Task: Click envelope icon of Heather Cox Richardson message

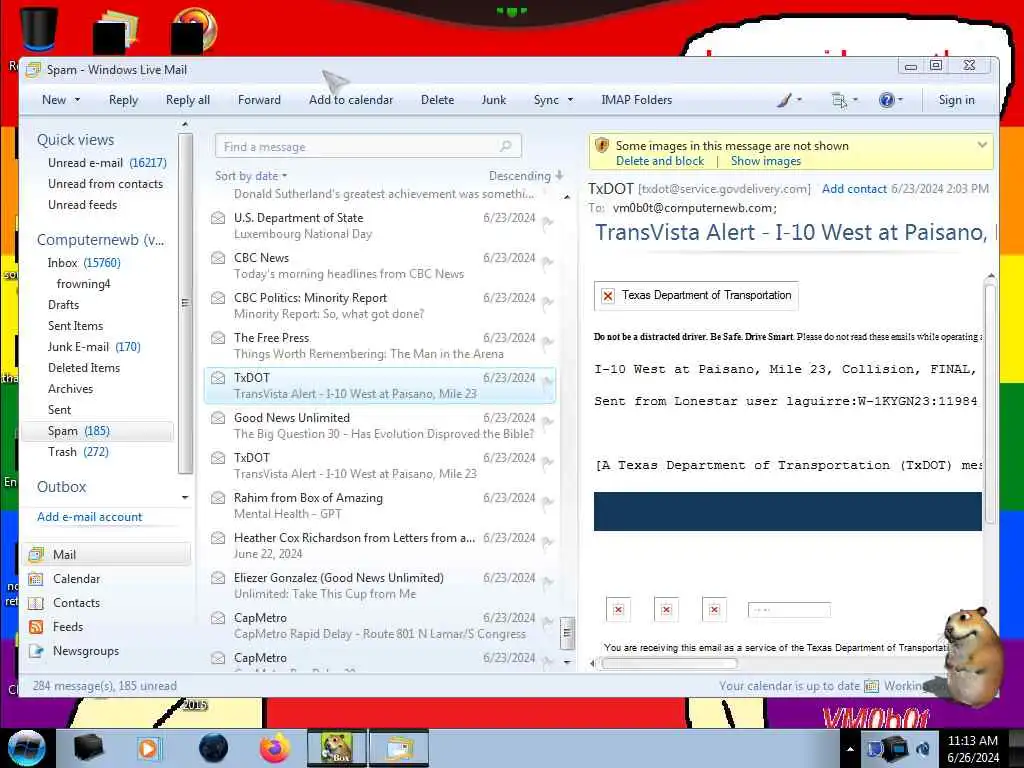Action: pyautogui.click(x=218, y=538)
